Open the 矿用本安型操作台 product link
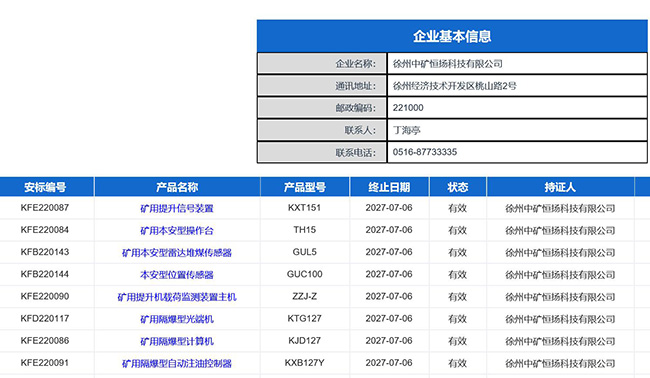 [x=177, y=230]
